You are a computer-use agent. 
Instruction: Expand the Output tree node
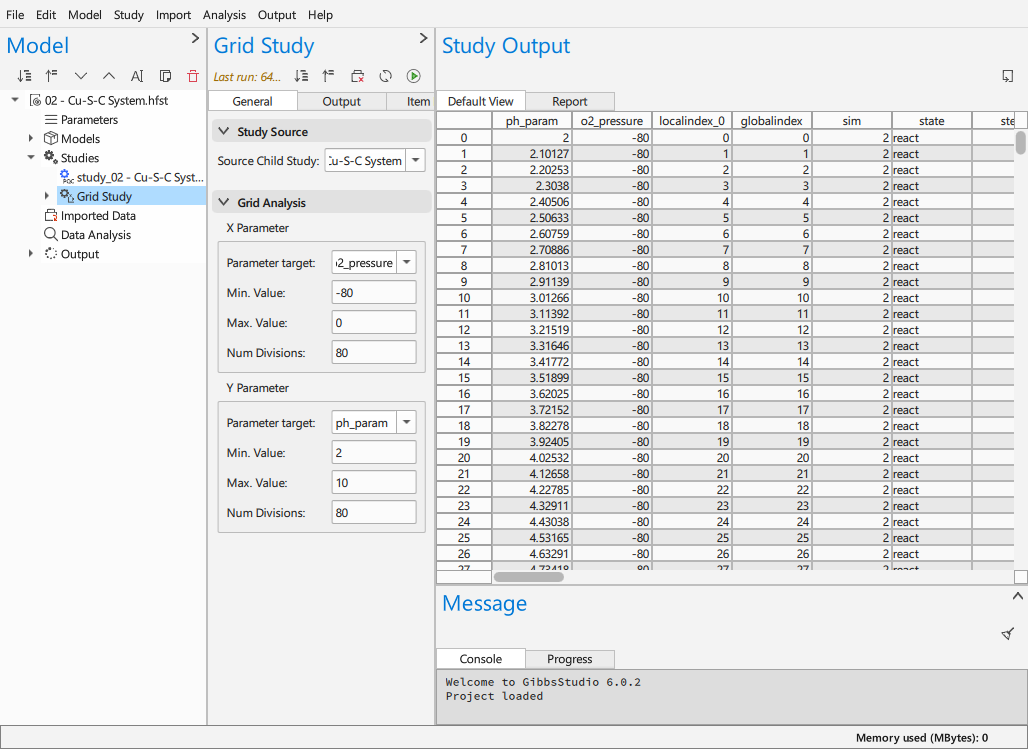(x=31, y=253)
